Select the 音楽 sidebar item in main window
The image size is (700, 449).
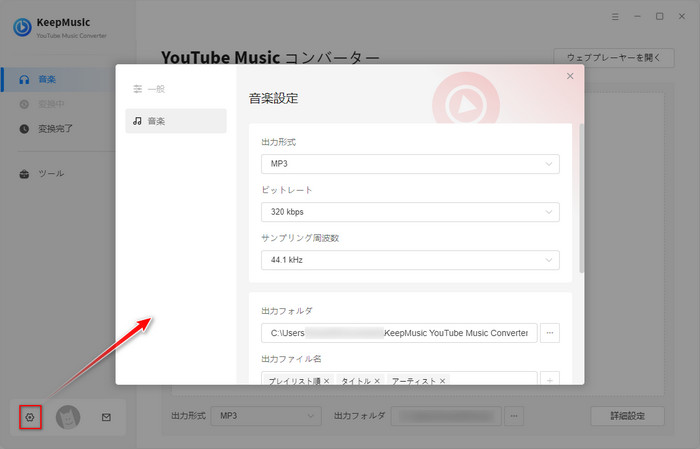[58, 79]
